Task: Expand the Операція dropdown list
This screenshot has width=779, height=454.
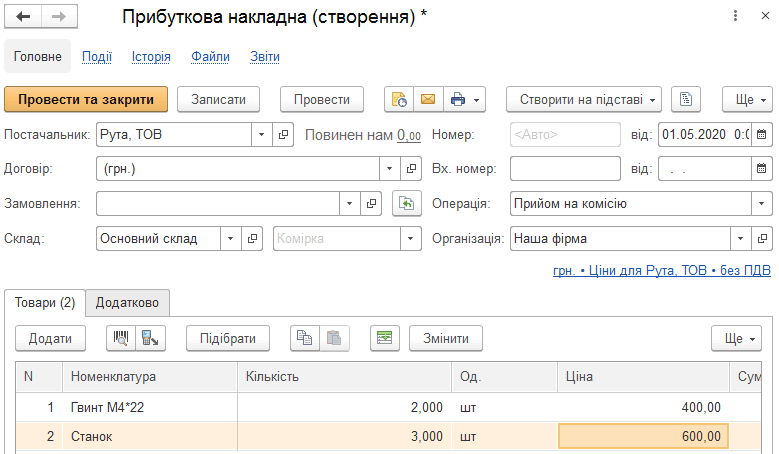Action: point(762,204)
